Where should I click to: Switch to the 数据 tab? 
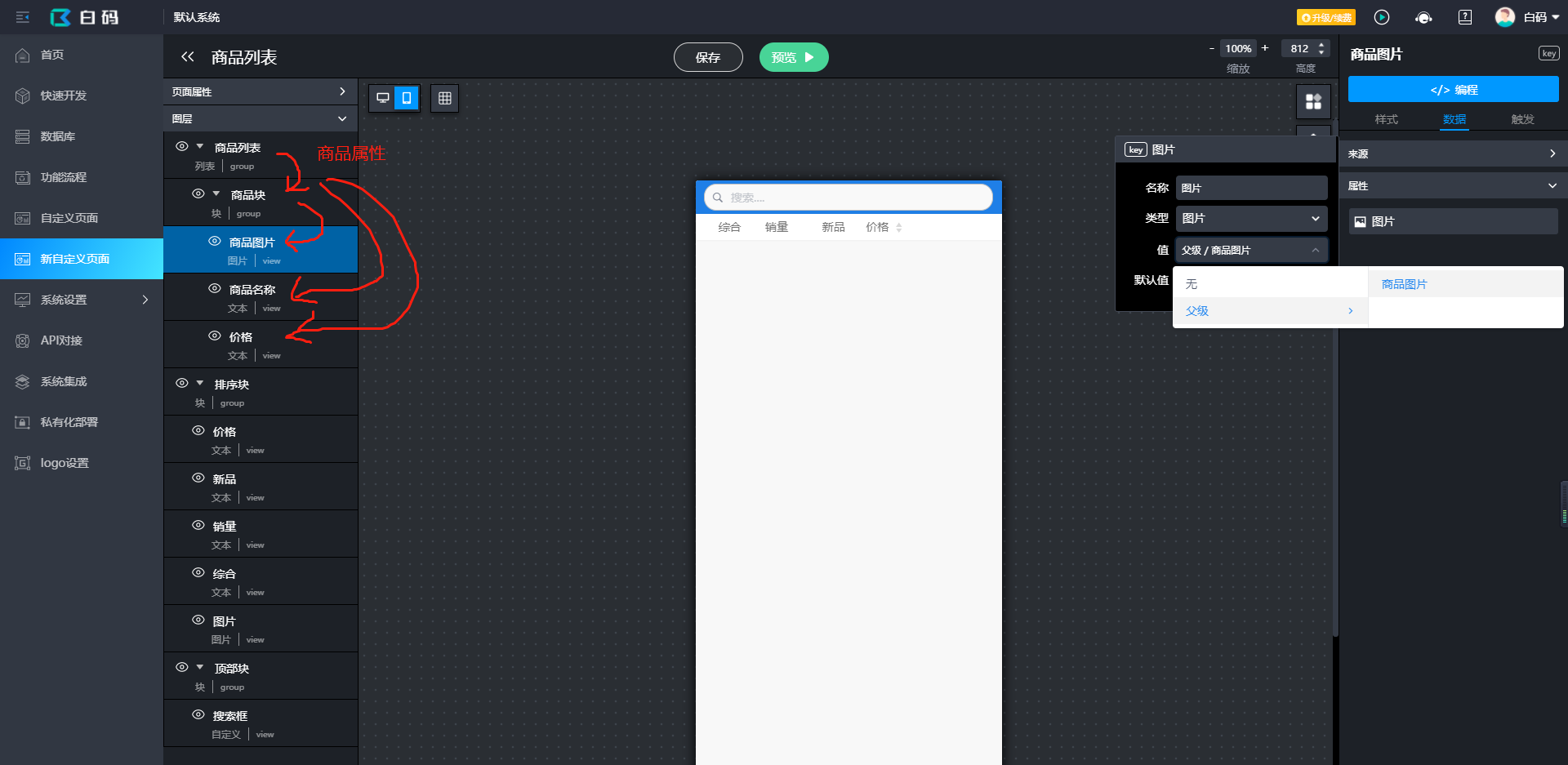click(1454, 119)
